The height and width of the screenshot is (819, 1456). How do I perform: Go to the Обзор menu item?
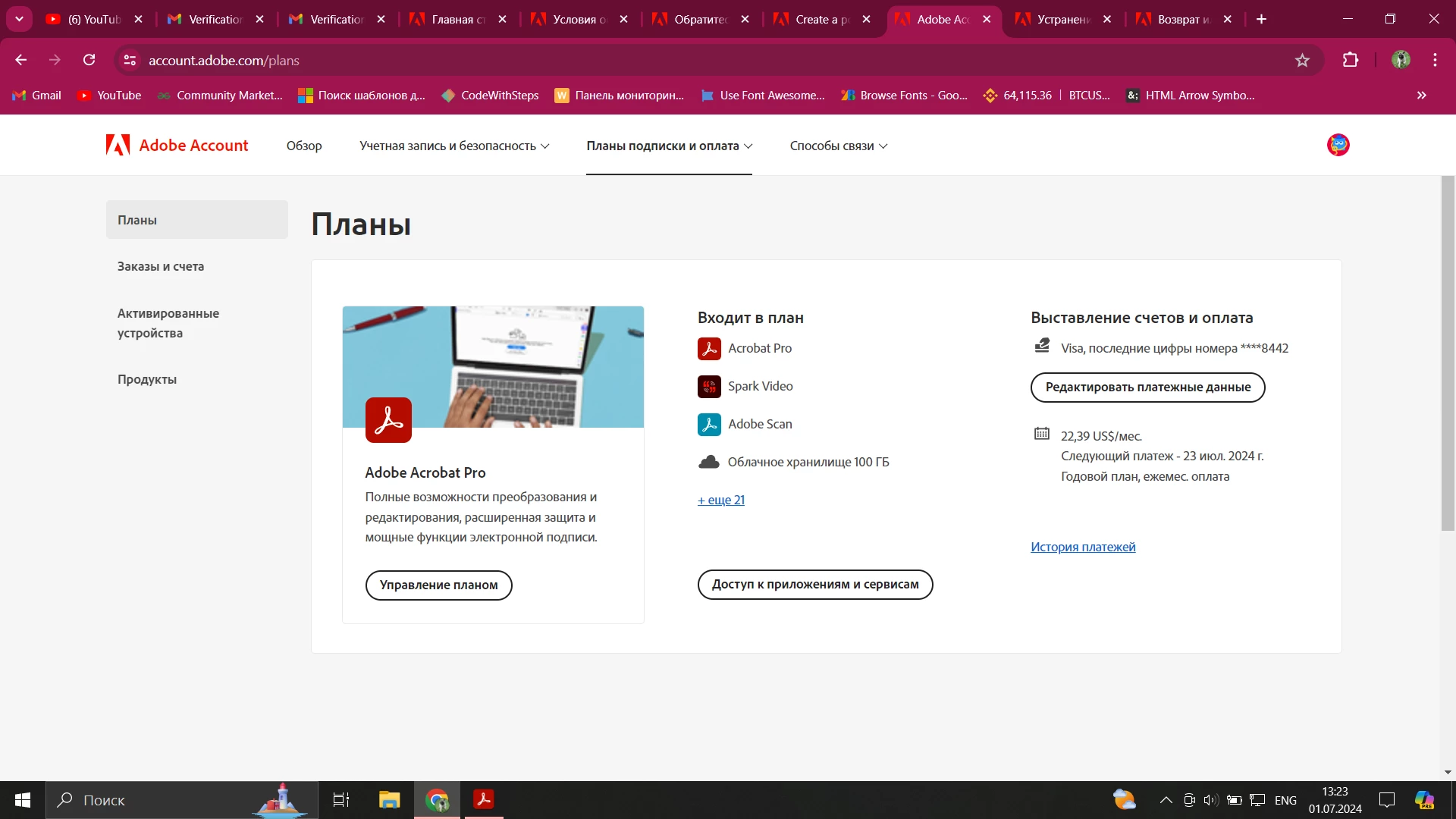click(304, 146)
